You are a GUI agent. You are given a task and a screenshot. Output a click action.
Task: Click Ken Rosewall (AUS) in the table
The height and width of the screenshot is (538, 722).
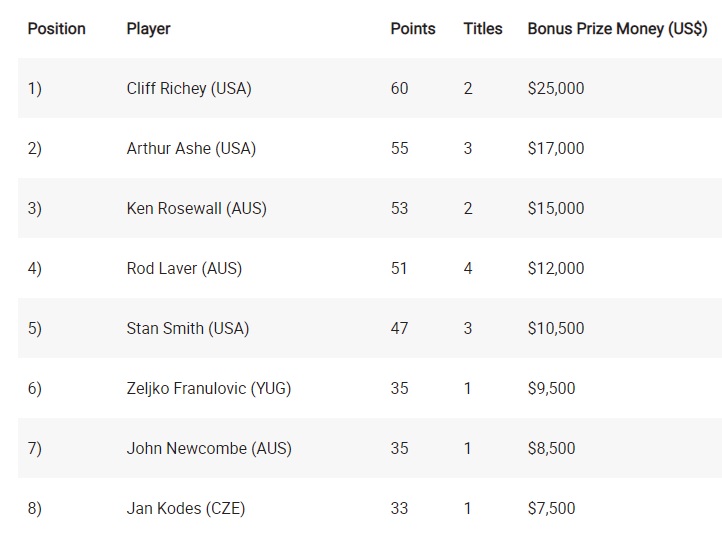[x=196, y=208]
